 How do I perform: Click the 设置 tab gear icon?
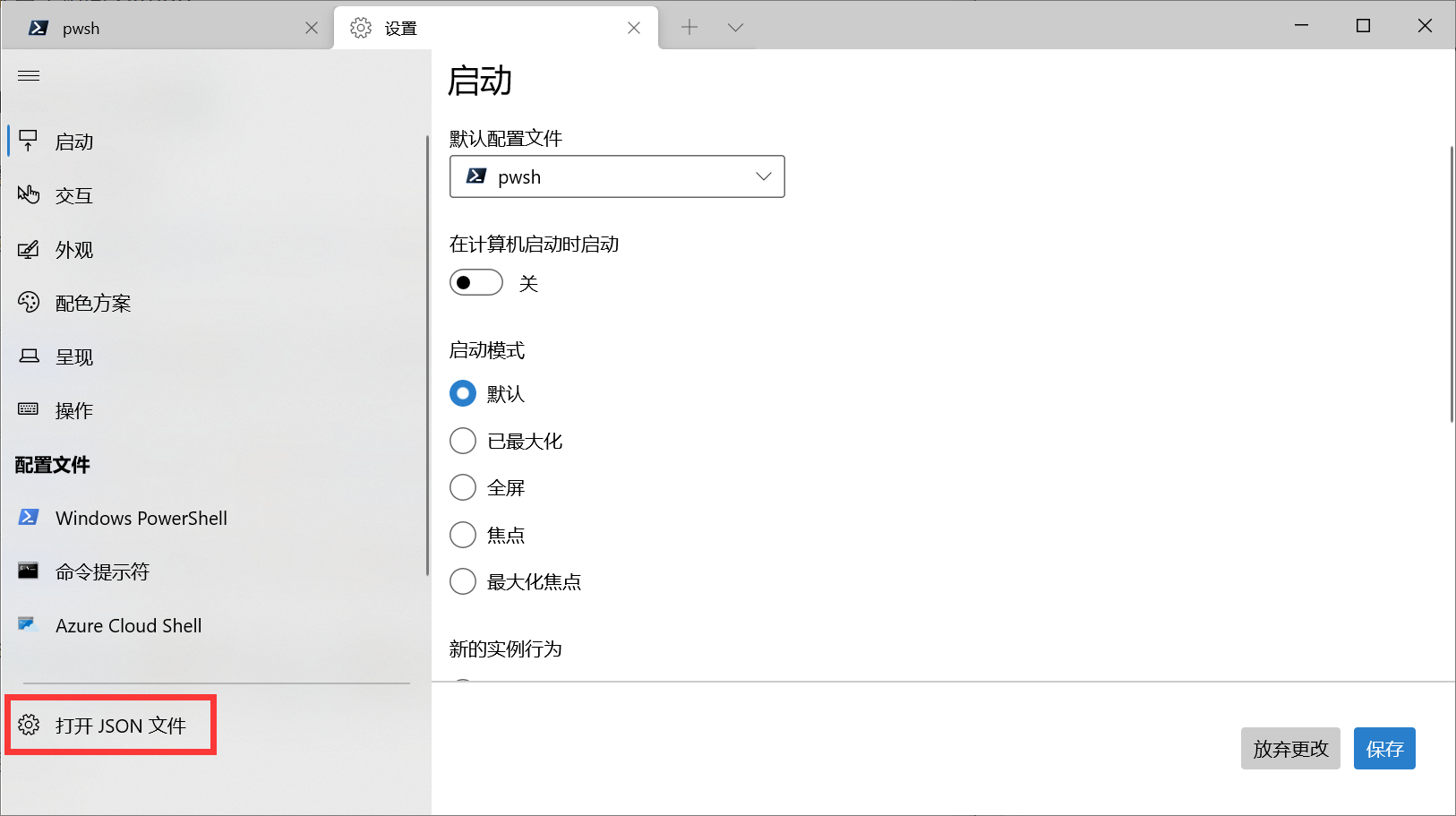[361, 28]
